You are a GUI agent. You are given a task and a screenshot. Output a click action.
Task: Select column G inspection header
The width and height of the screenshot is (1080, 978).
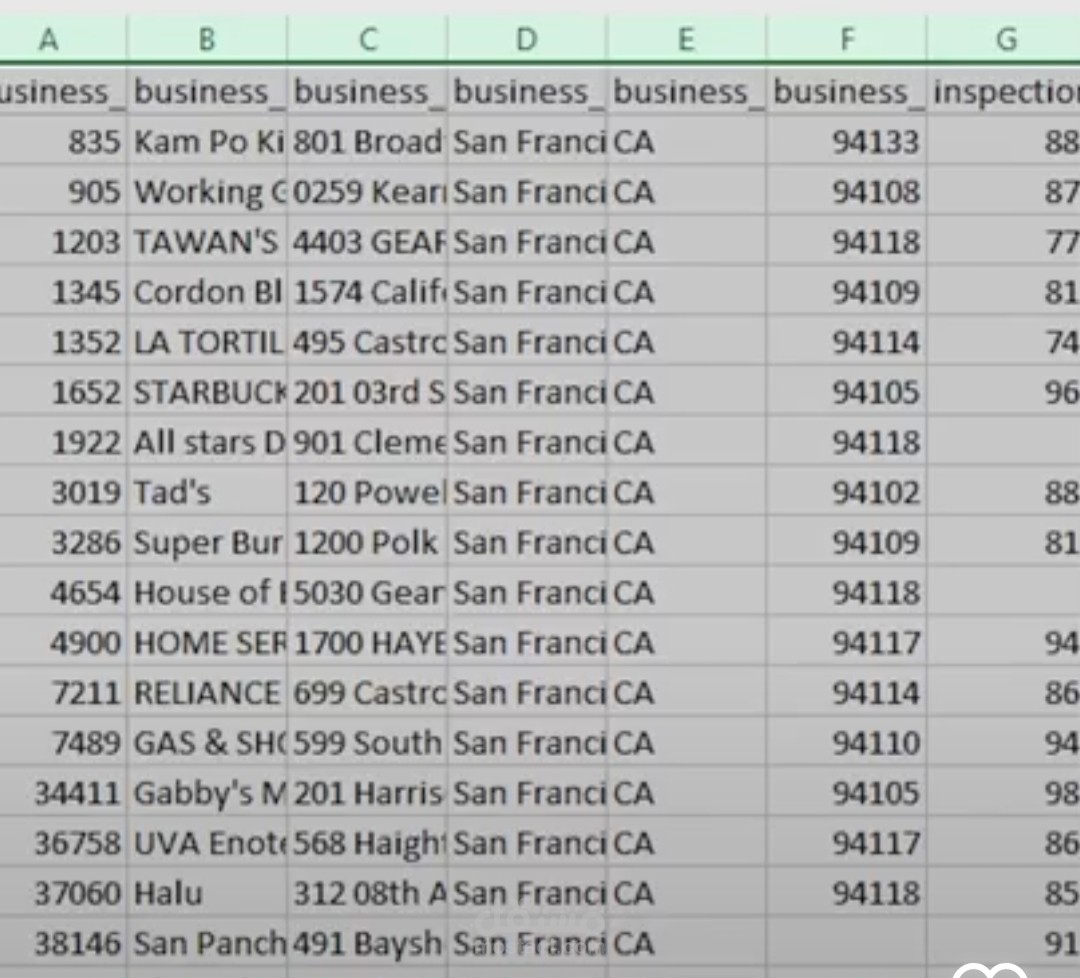tap(1003, 40)
